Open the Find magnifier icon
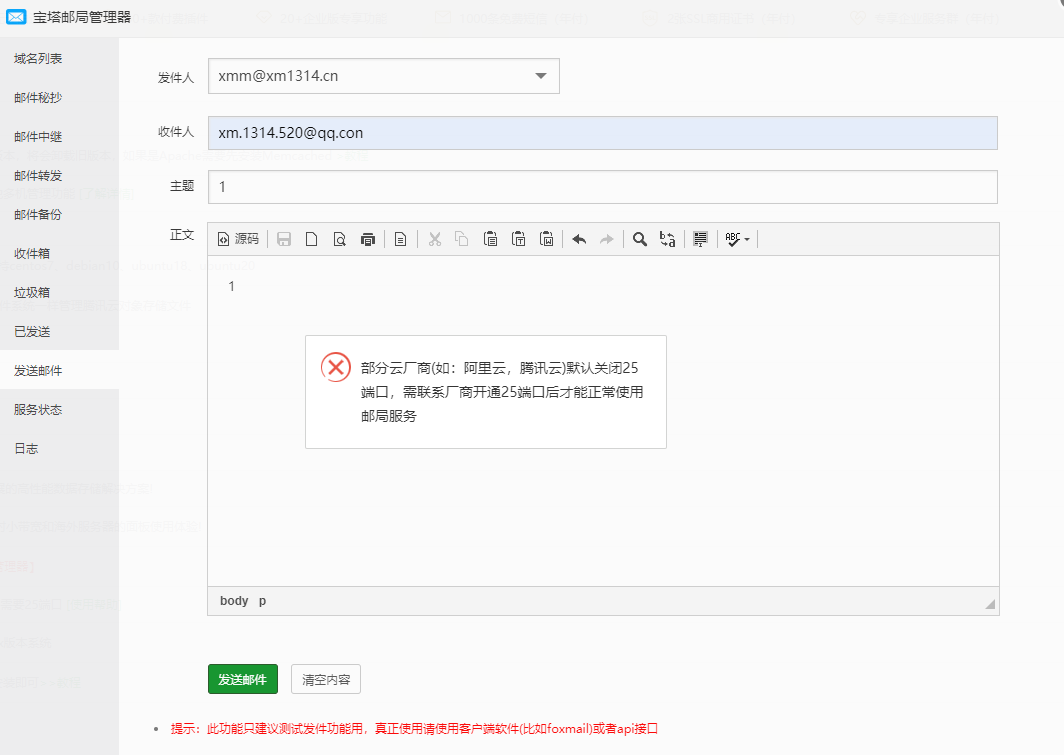 pyautogui.click(x=639, y=239)
